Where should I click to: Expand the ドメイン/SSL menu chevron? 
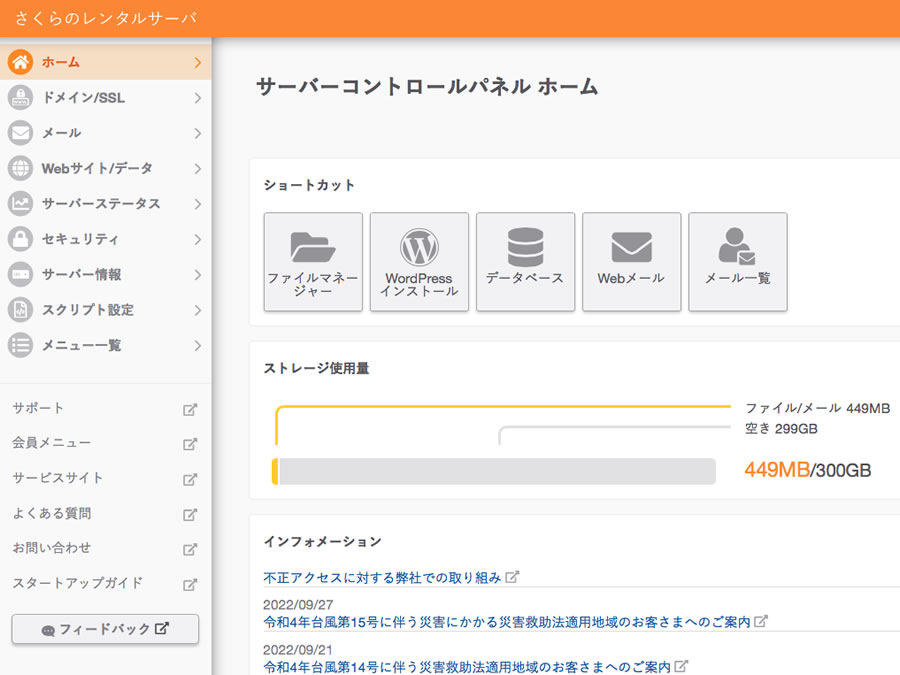(197, 98)
